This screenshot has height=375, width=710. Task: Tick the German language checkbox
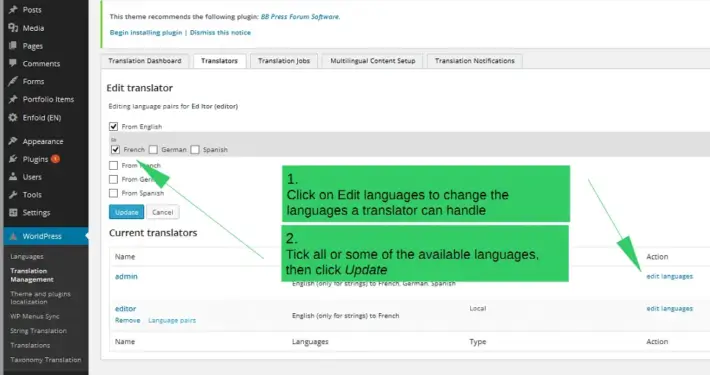click(x=154, y=149)
